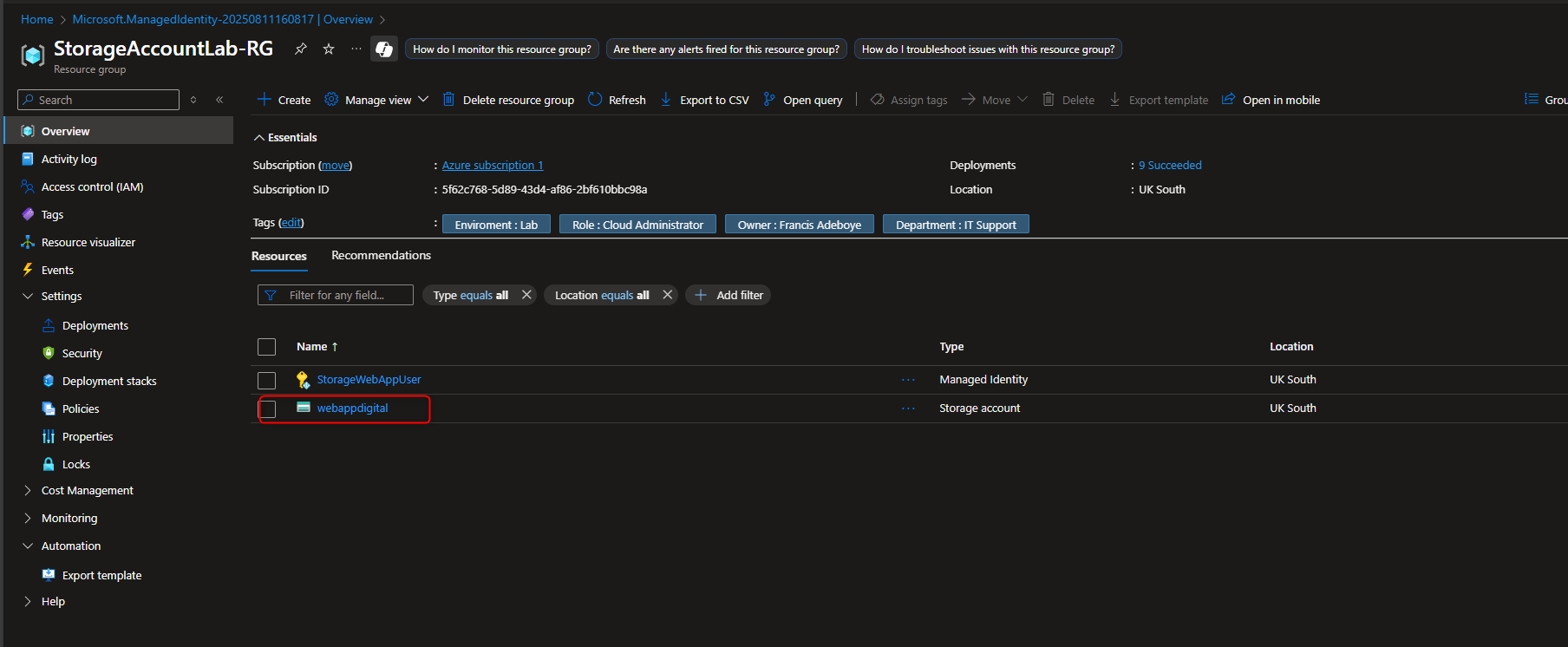The image size is (1568, 647).
Task: Expand Monitoring group
Action: click(28, 519)
